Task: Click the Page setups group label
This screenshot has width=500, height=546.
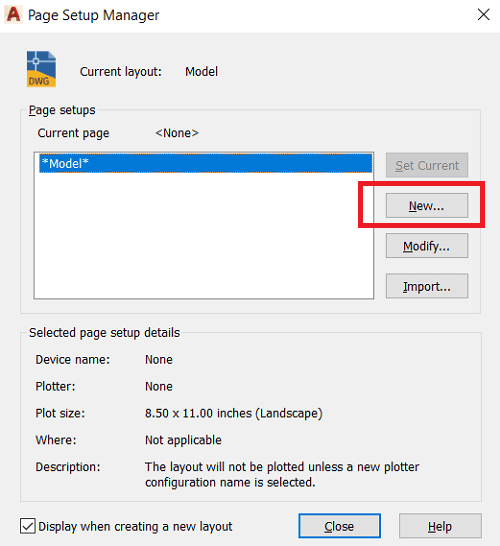Action: tap(62, 110)
